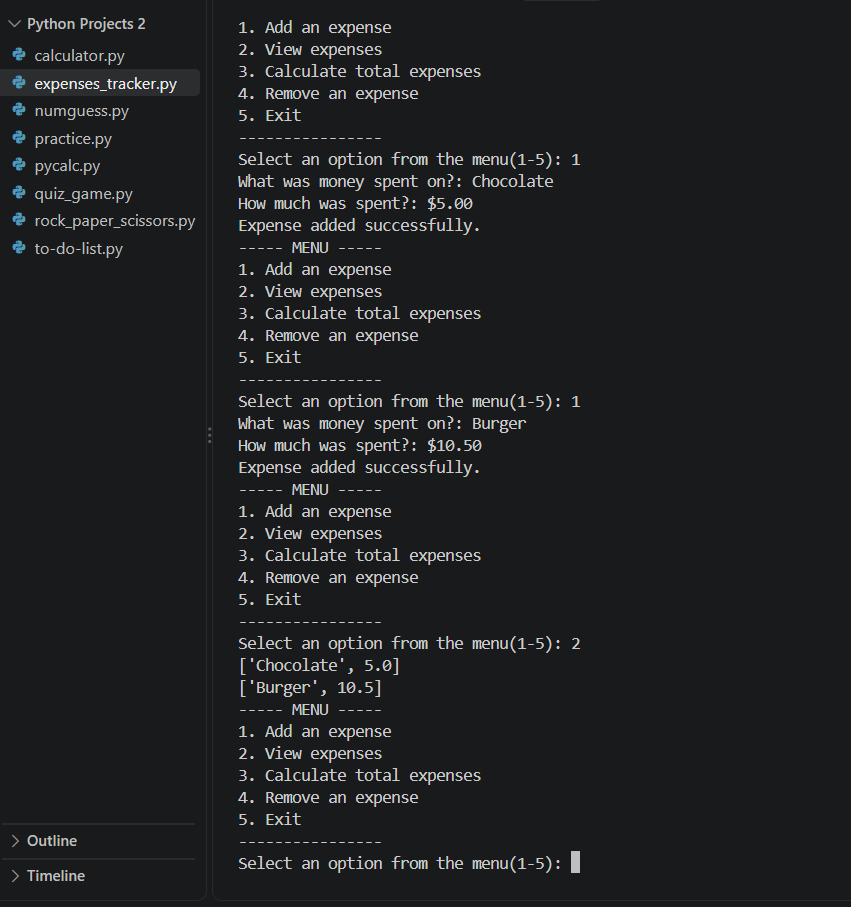Expand the Timeline section chevron

[15, 876]
